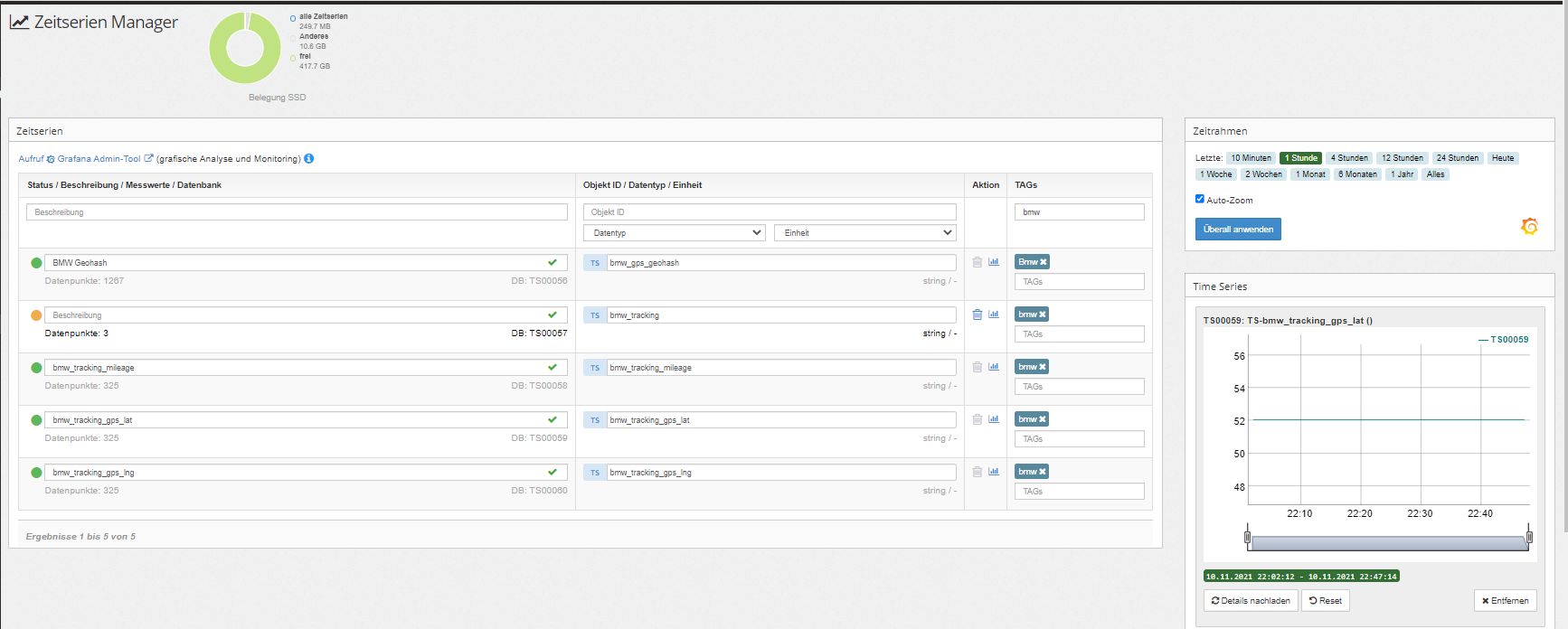The image size is (1568, 629).
Task: Delete the bmw_tracking_gps_lat series via trash icon
Action: 977,419
